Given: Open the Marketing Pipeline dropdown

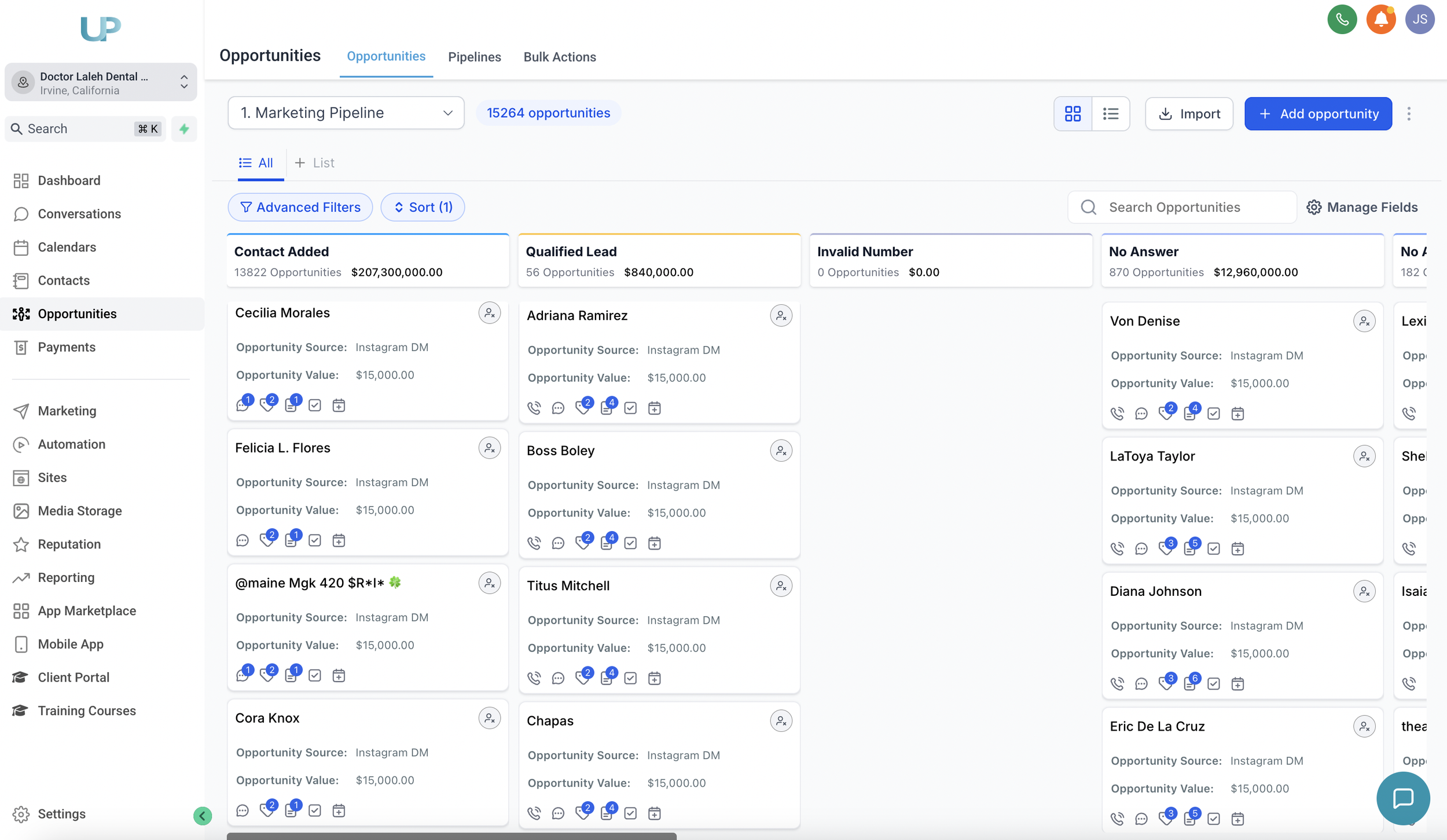Looking at the screenshot, I should (346, 113).
